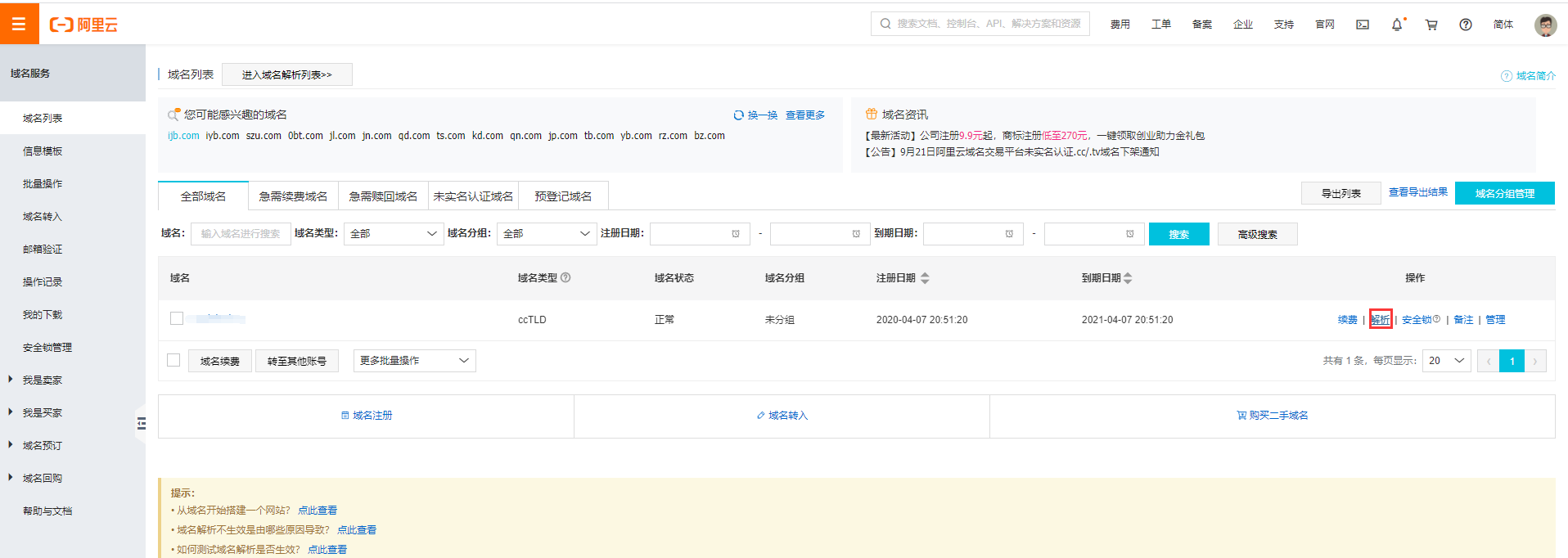Click the 域名续费 batch button
Viewport: 1568px width, 558px height.
pos(220,361)
